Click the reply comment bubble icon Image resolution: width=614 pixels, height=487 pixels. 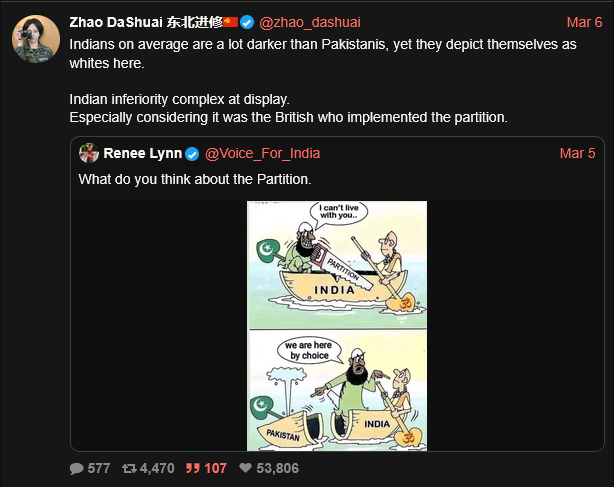point(76,468)
